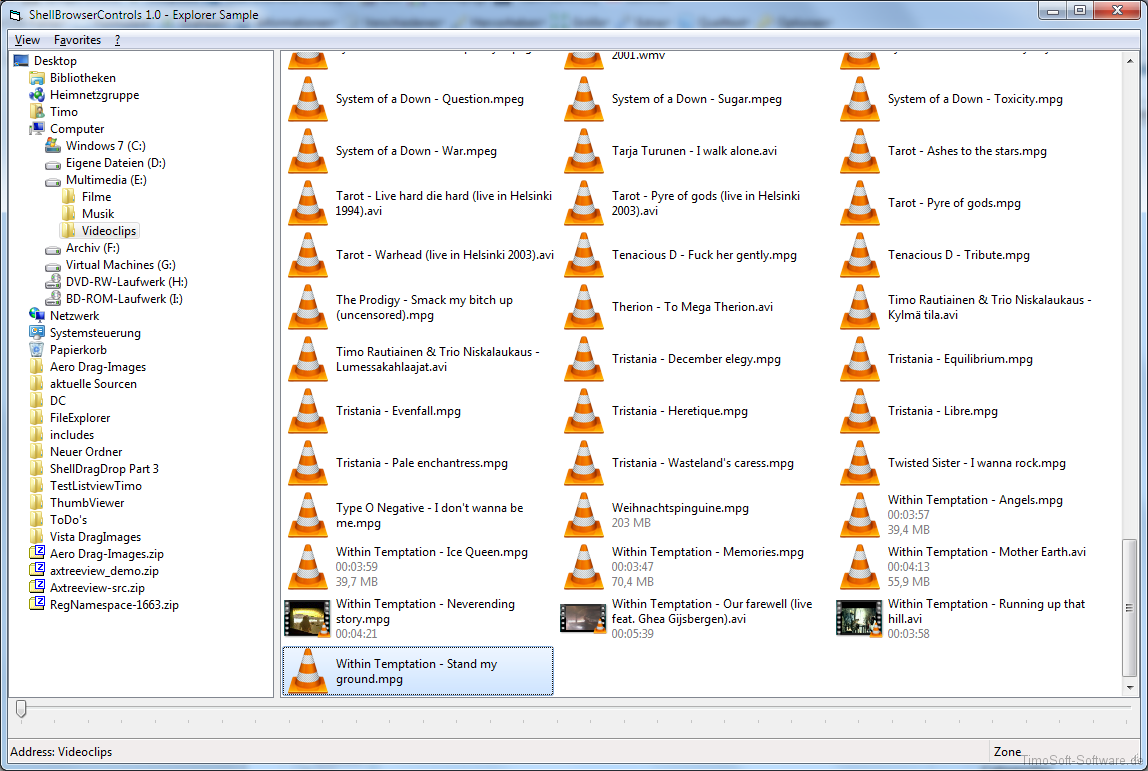Click video thumbnail for Within Temptation - Neverending story.mpg
Image resolution: width=1148 pixels, height=771 pixels.
click(308, 619)
